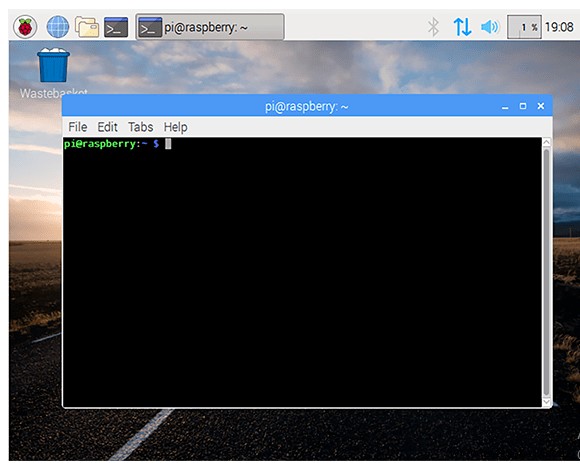Screen dimensions: 580x463
Task: Launch the web browser globe icon
Action: (x=57, y=27)
